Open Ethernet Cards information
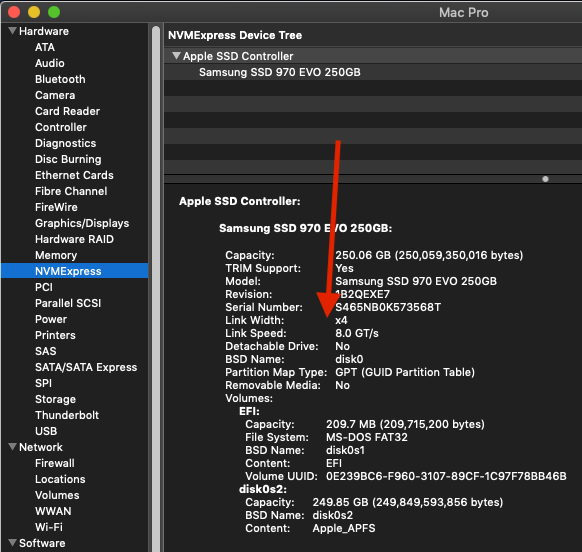The image size is (582, 552). [x=74, y=175]
